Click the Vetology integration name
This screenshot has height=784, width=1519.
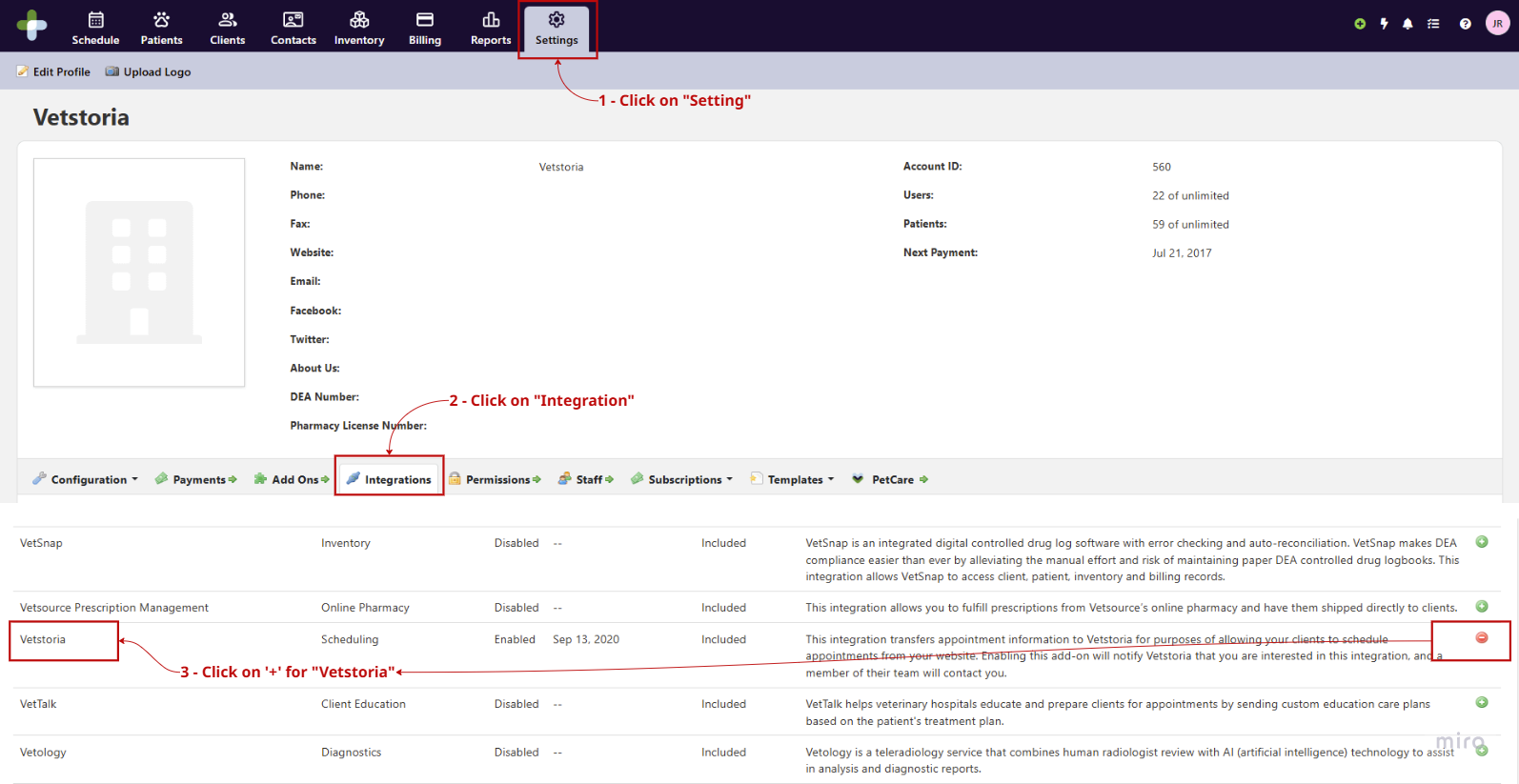coord(43,753)
